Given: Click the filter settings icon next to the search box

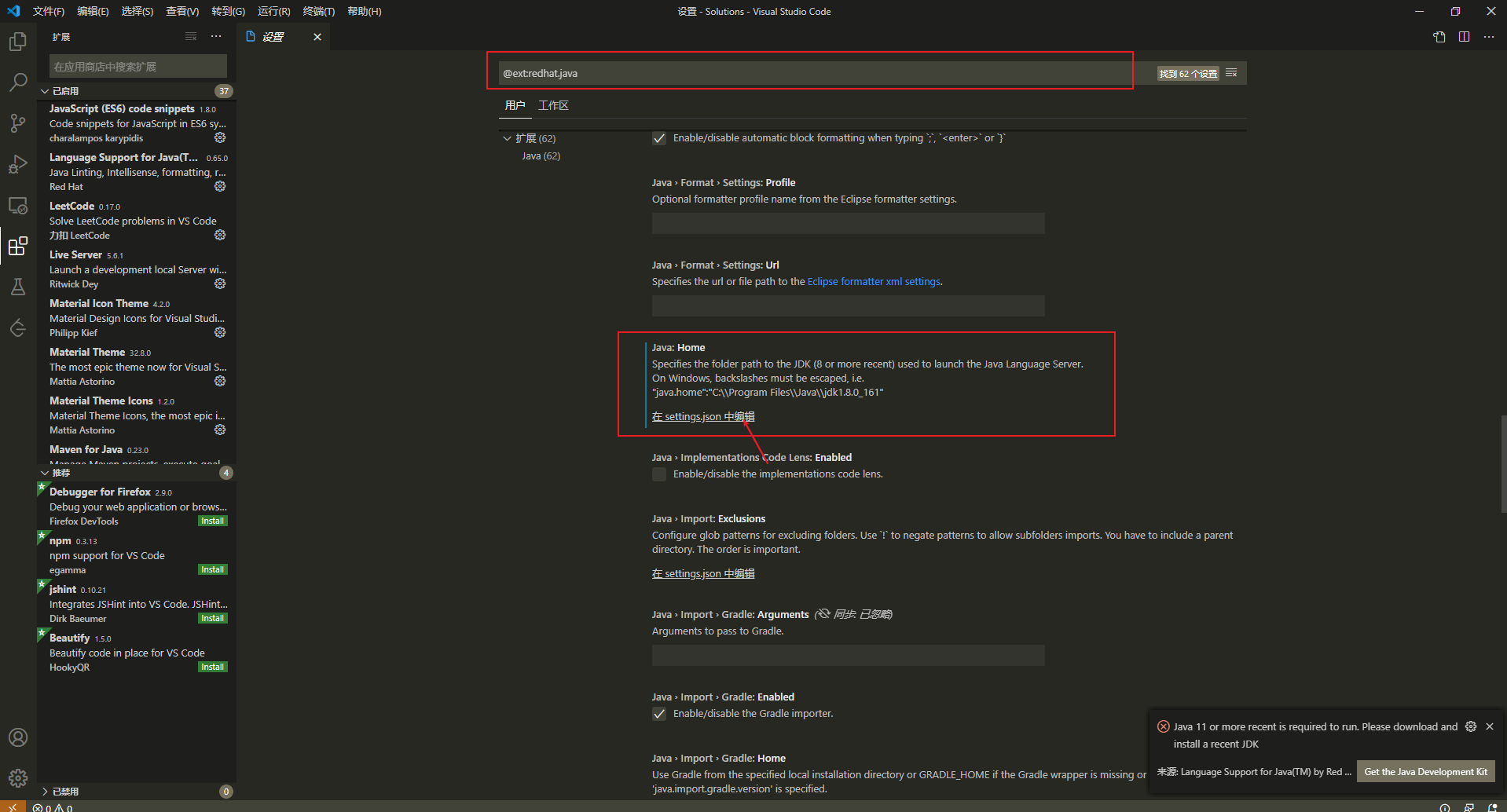Looking at the screenshot, I should point(1231,73).
